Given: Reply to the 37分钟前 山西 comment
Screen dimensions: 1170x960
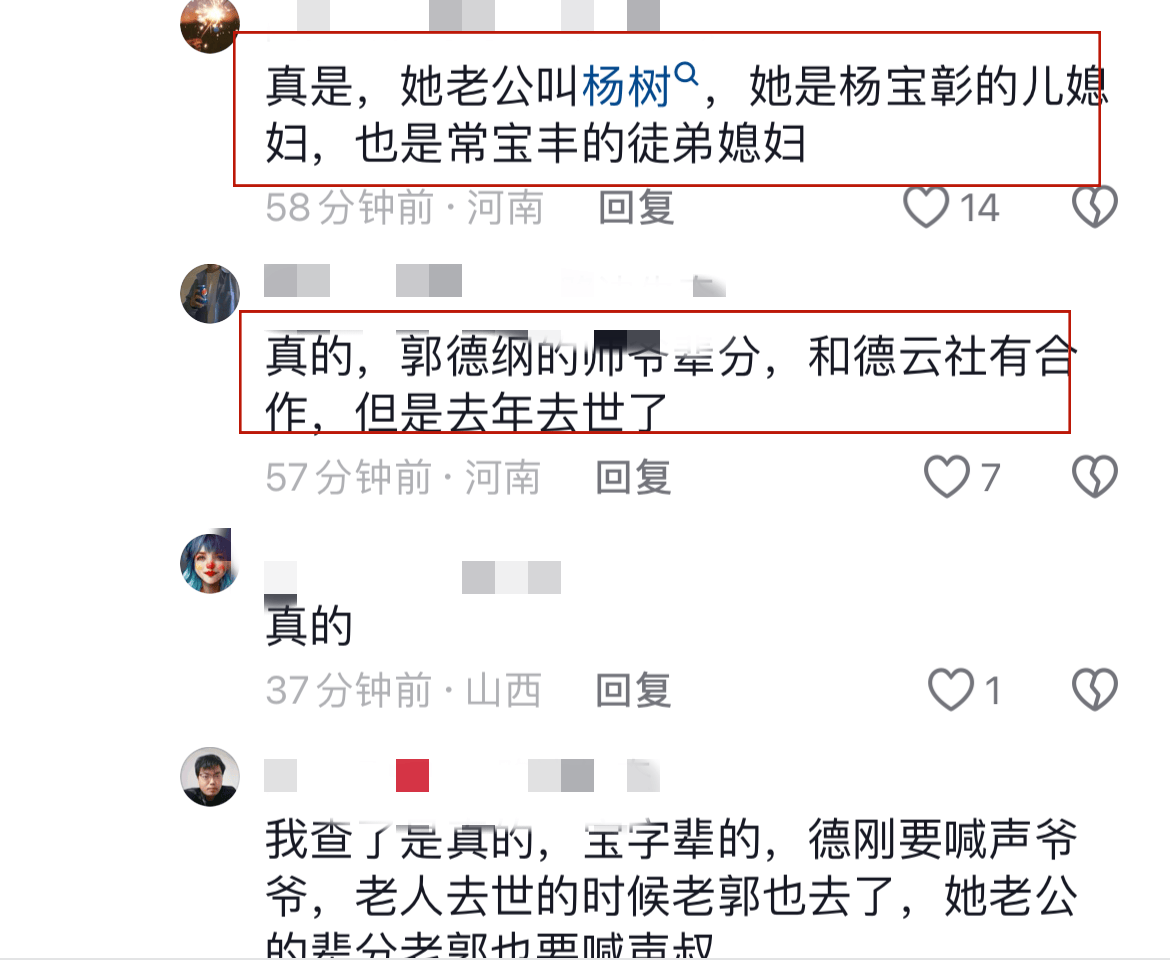Looking at the screenshot, I should [x=634, y=690].
